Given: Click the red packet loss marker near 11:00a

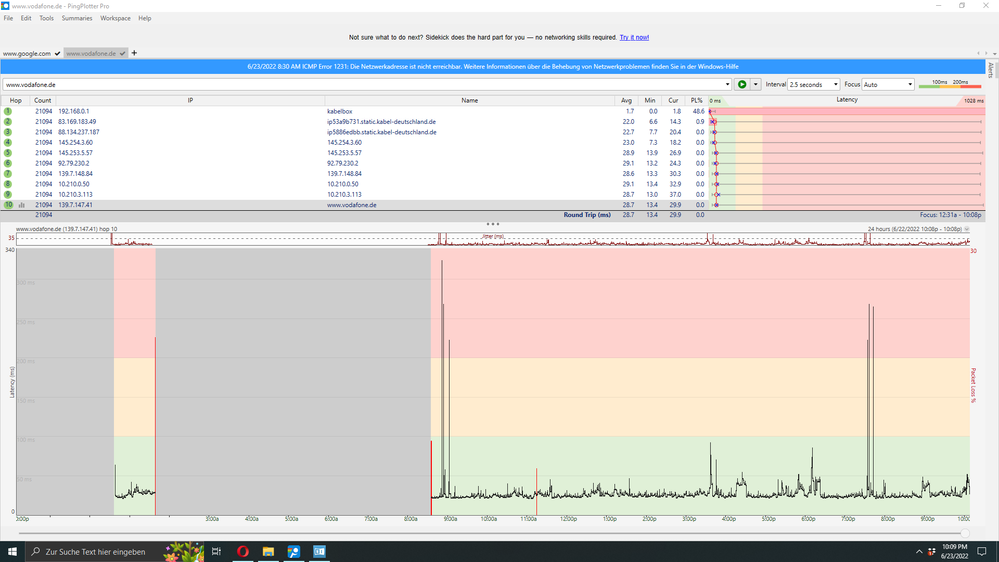Looking at the screenshot, I should click(x=536, y=491).
